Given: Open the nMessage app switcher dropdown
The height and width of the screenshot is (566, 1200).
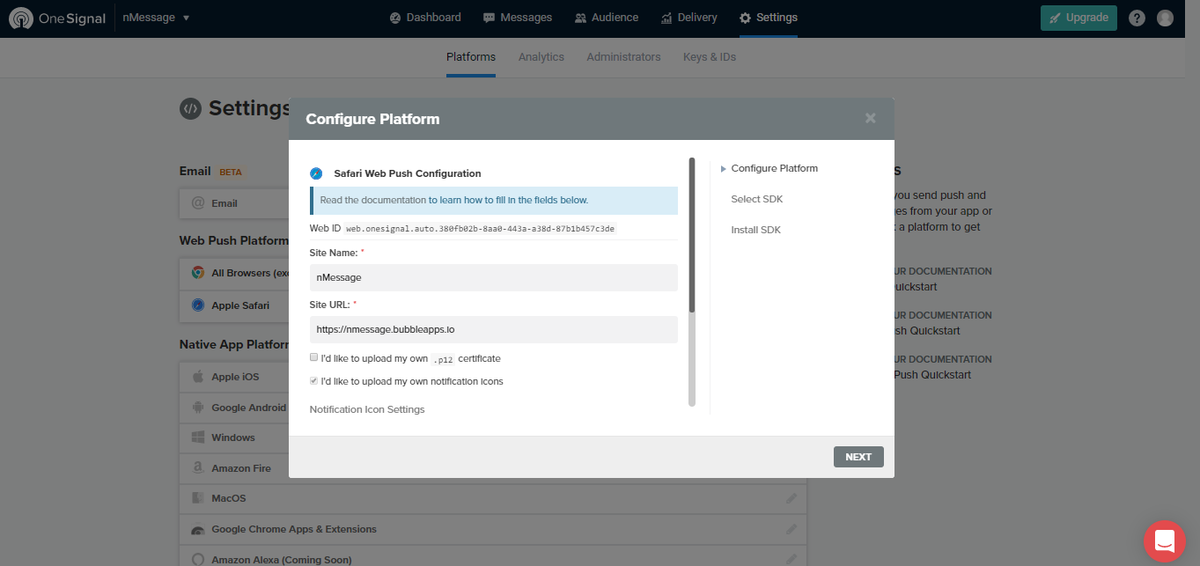Looking at the screenshot, I should point(156,18).
